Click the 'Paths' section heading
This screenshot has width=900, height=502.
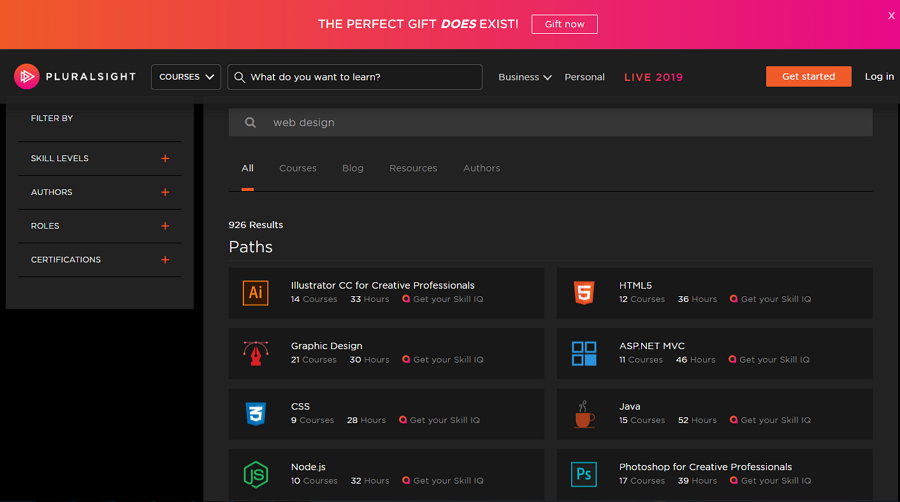(251, 247)
